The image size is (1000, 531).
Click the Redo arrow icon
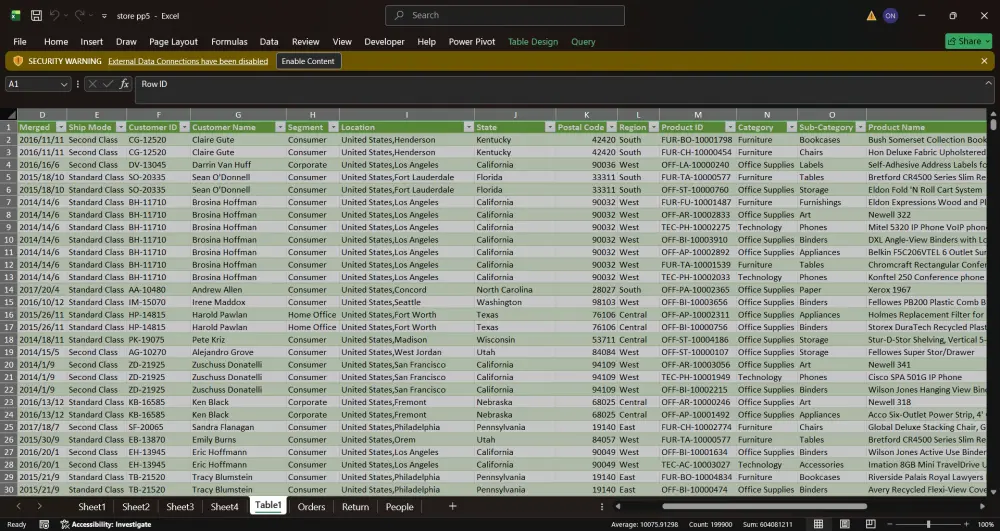80,15
